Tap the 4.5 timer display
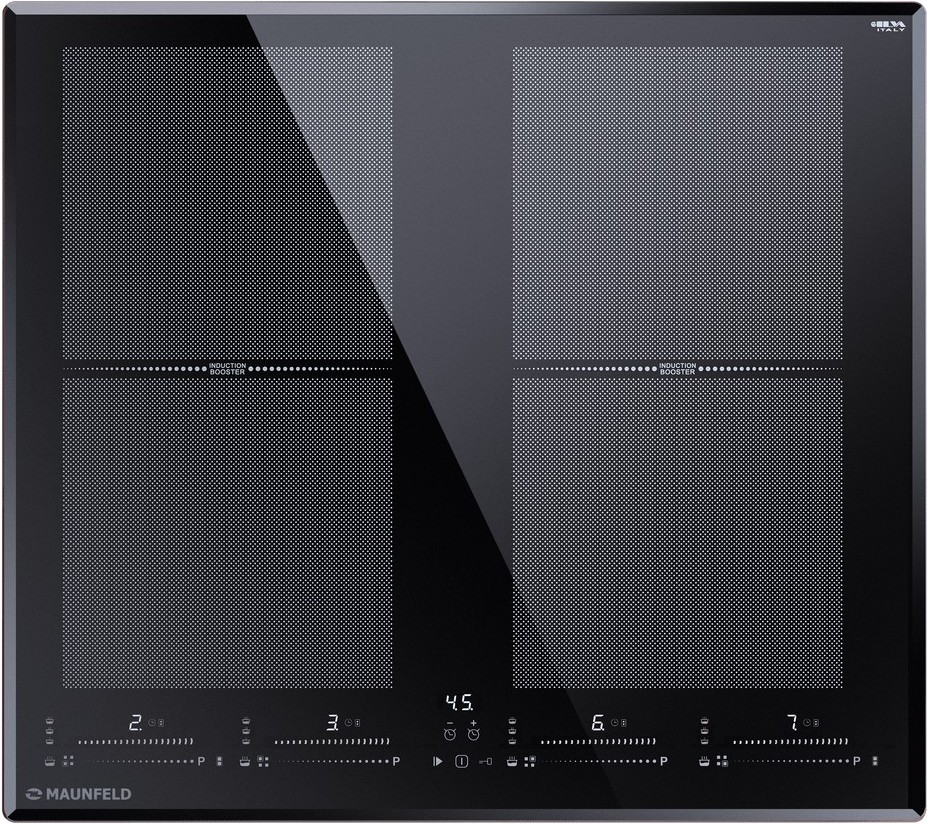 [459, 701]
